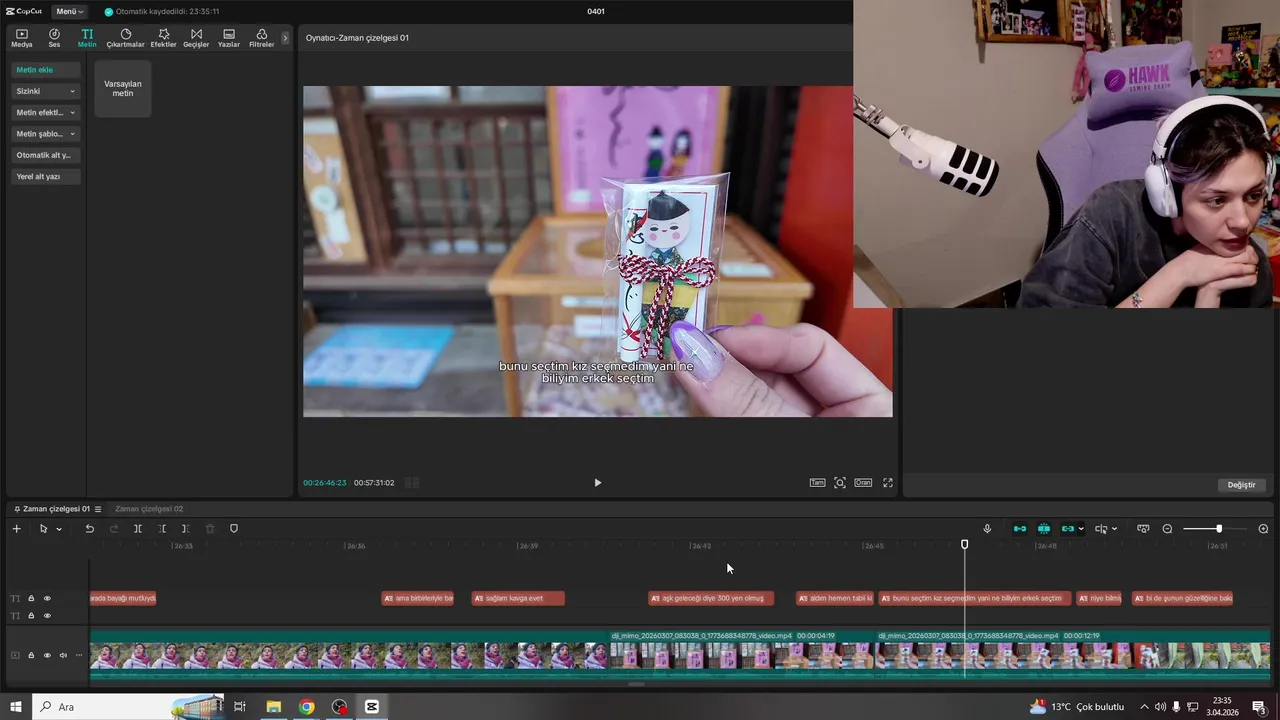Open Chrome from the taskbar

point(306,707)
